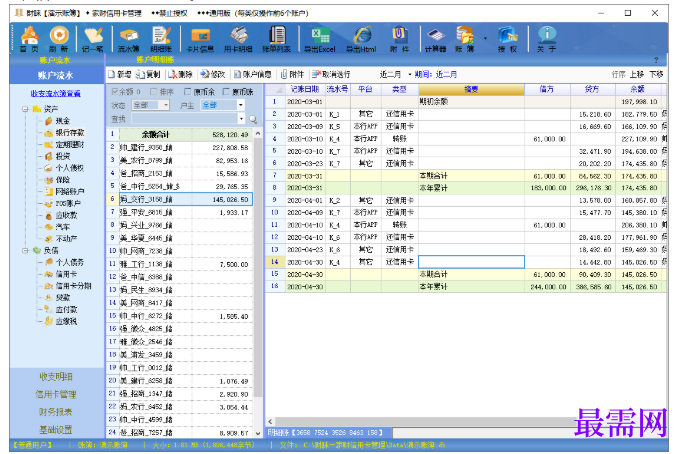Open the 查找 combo box arrow
The image size is (686, 454).
(241, 119)
